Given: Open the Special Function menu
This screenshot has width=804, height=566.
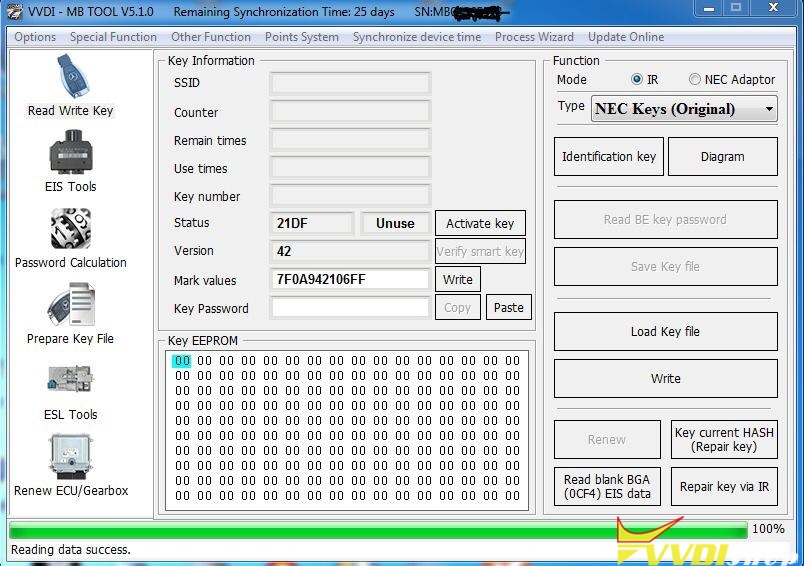Looking at the screenshot, I should pyautogui.click(x=113, y=37).
